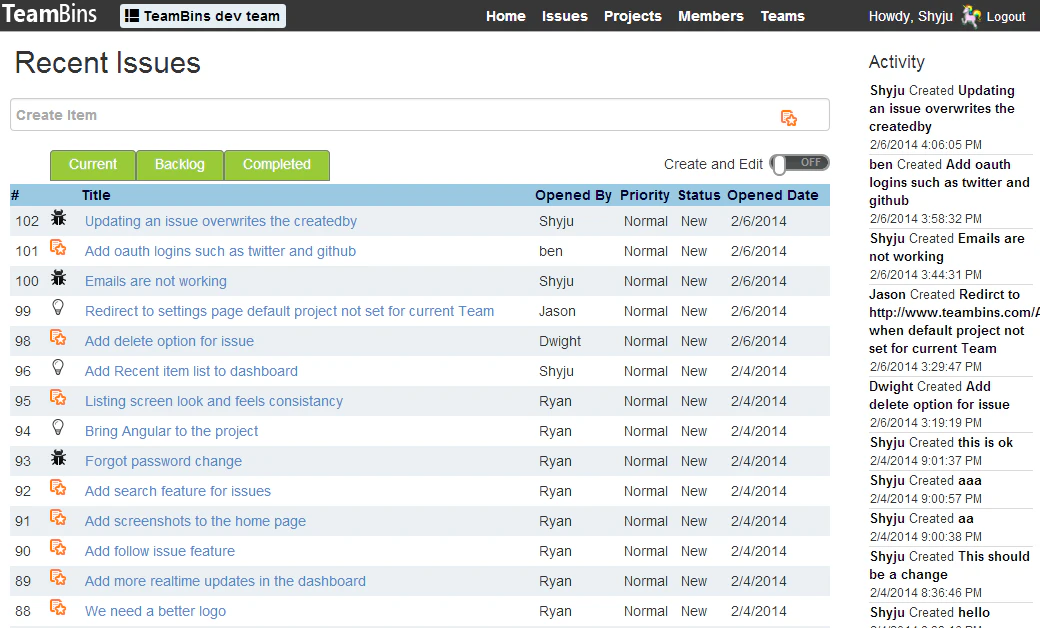Click the lightbulb icon for issue 94
Image resolution: width=1040 pixels, height=628 pixels.
tap(58, 428)
